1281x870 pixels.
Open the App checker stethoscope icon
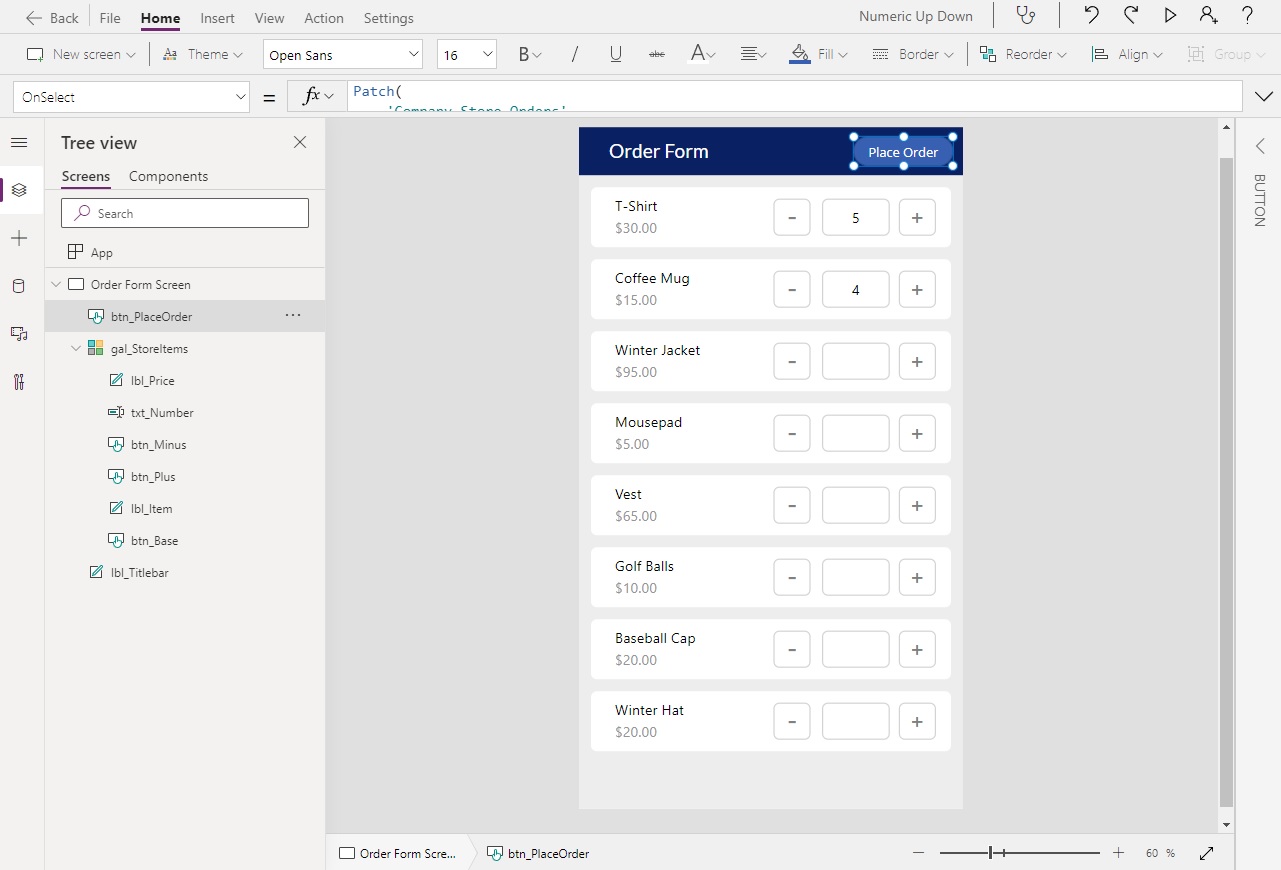tap(1026, 16)
